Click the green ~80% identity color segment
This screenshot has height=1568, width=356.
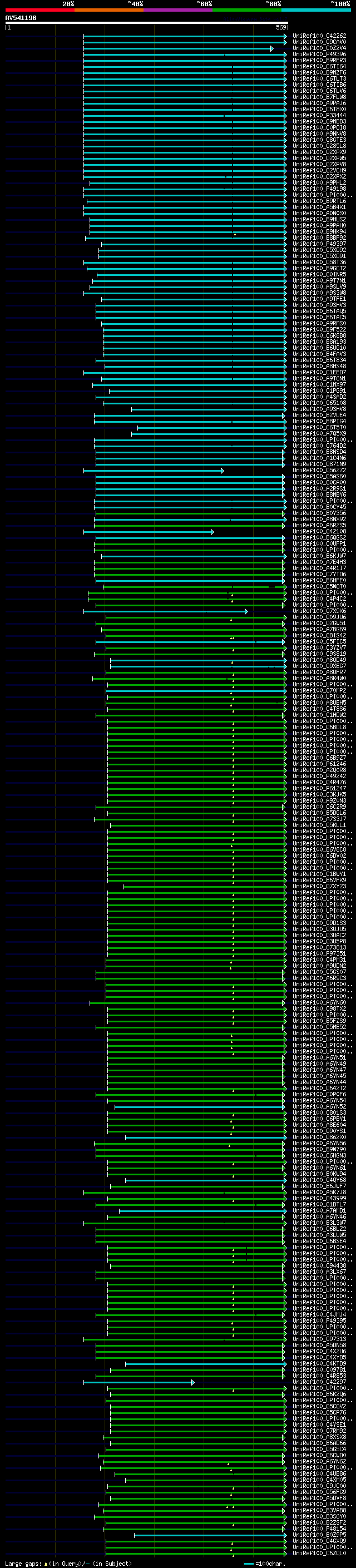(246, 10)
